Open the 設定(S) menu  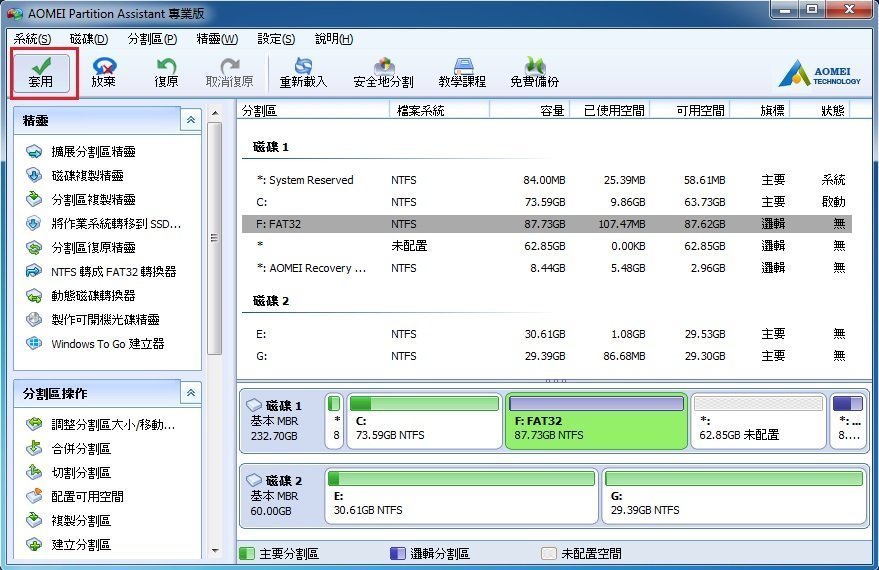(x=276, y=39)
